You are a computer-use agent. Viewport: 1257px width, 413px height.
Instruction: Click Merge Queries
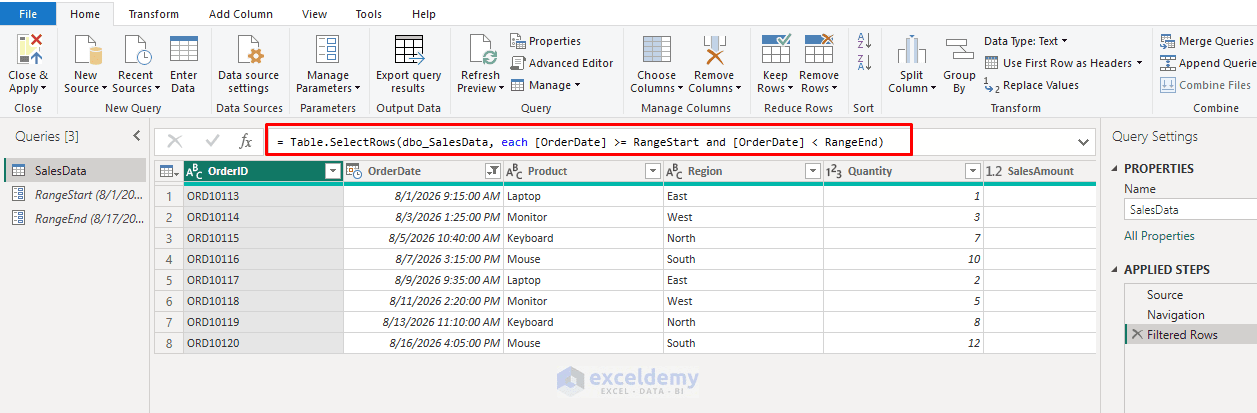[1207, 41]
